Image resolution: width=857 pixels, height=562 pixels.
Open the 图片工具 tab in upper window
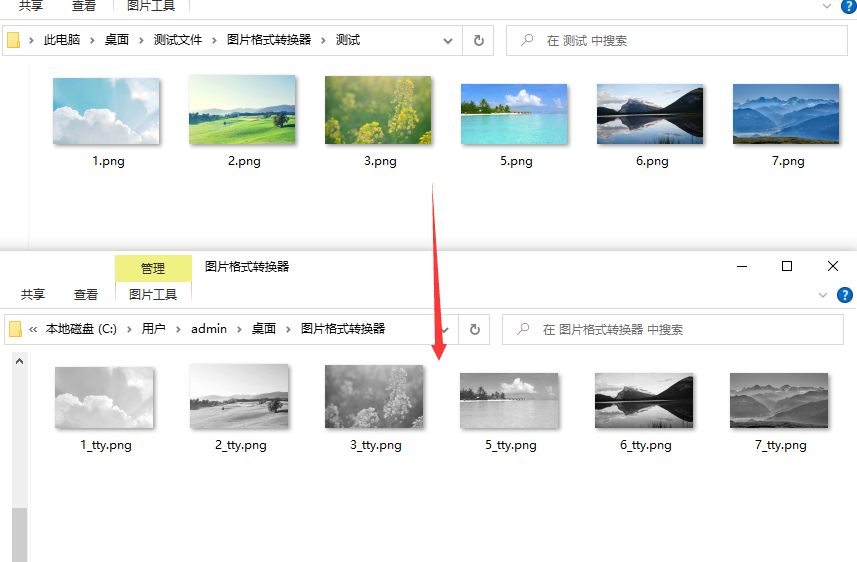coord(151,6)
